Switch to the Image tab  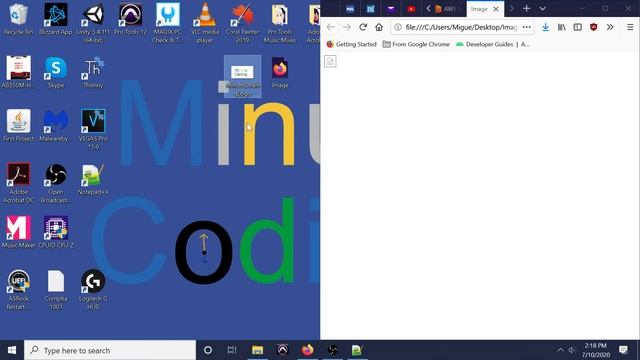479,9
